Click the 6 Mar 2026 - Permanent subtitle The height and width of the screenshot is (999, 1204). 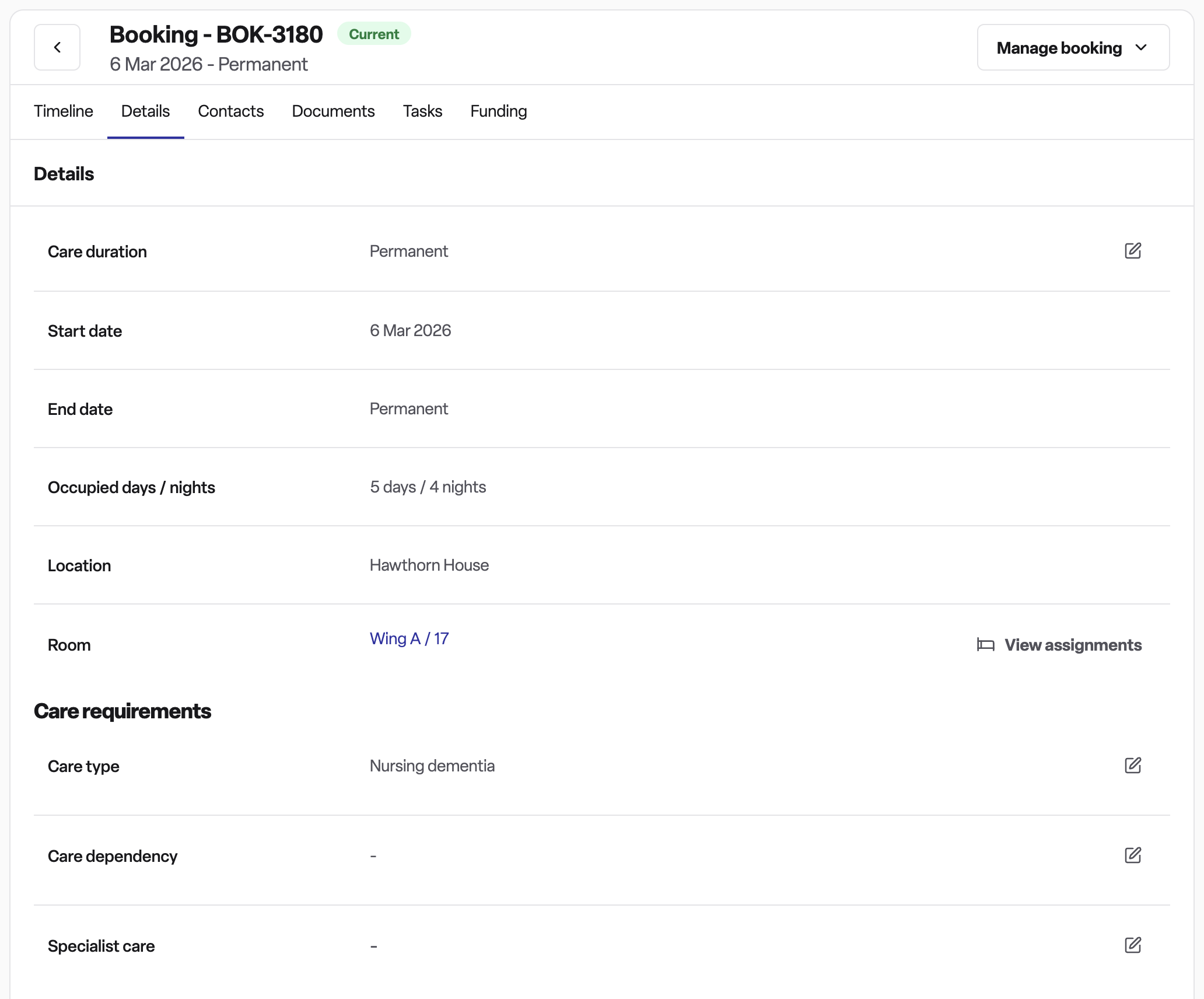pos(208,64)
